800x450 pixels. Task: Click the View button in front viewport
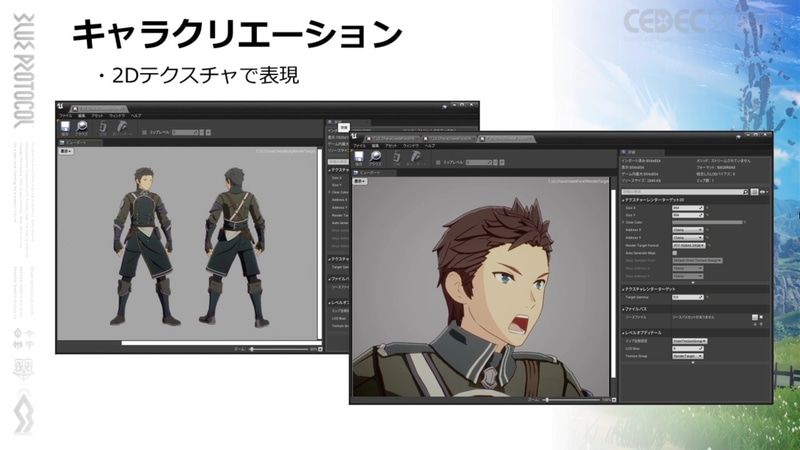(359, 182)
